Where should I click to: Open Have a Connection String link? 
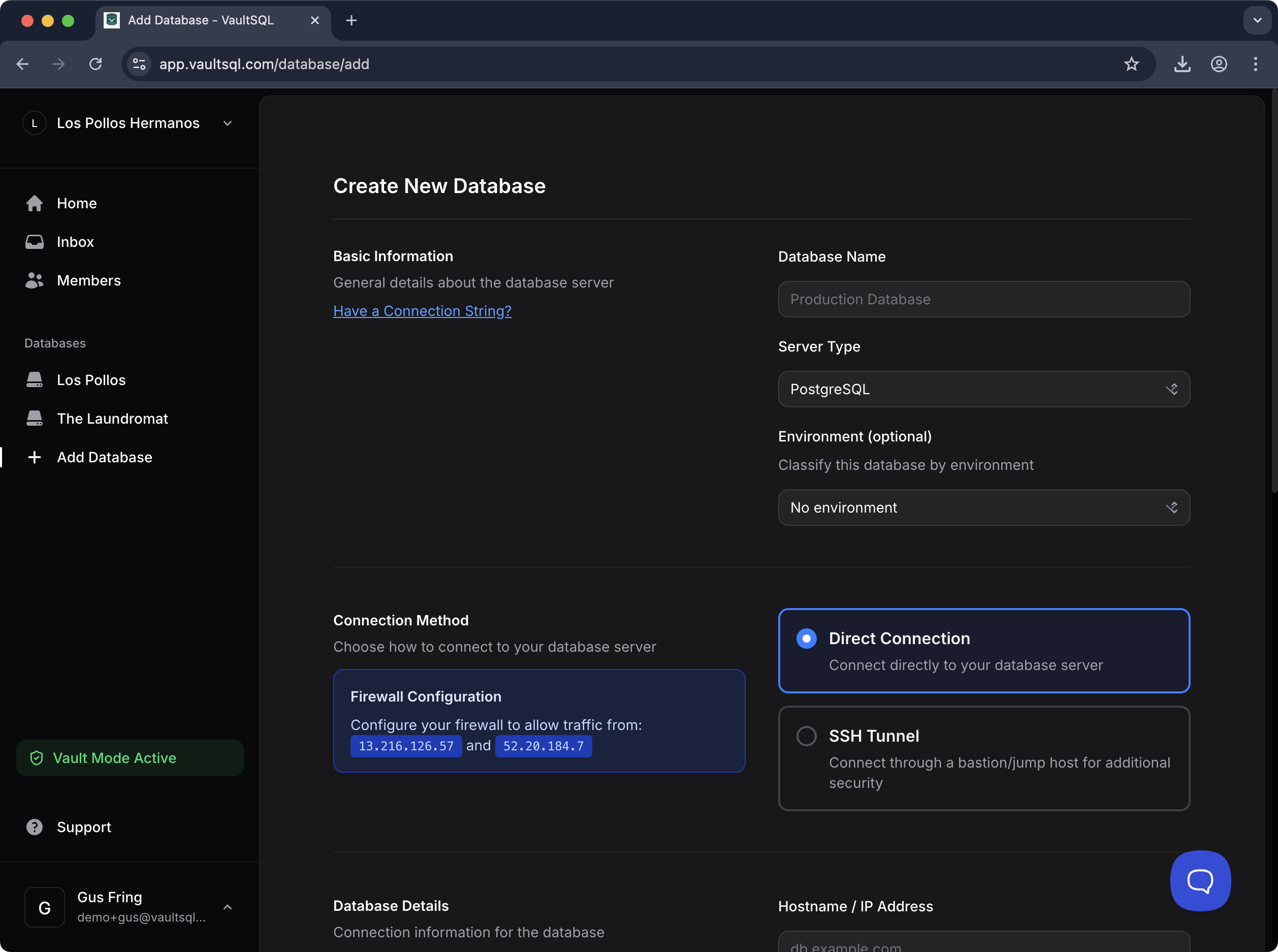(x=422, y=311)
